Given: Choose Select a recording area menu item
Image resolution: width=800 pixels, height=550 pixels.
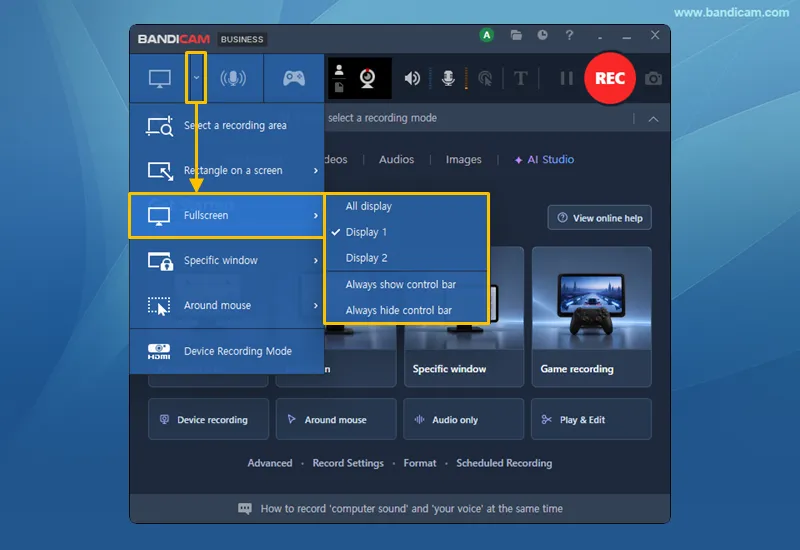Looking at the screenshot, I should [x=227, y=126].
